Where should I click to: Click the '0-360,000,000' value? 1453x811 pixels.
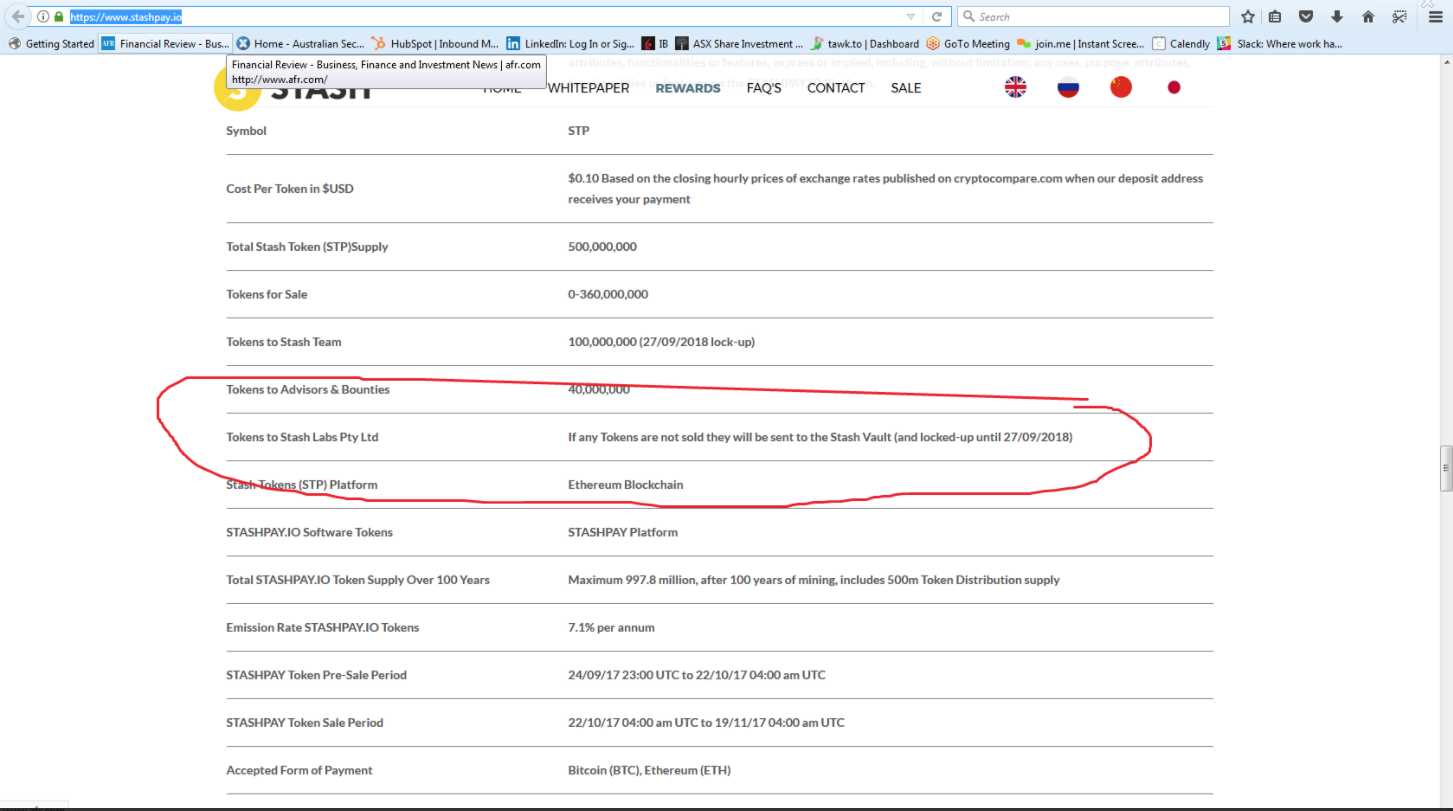(x=608, y=295)
